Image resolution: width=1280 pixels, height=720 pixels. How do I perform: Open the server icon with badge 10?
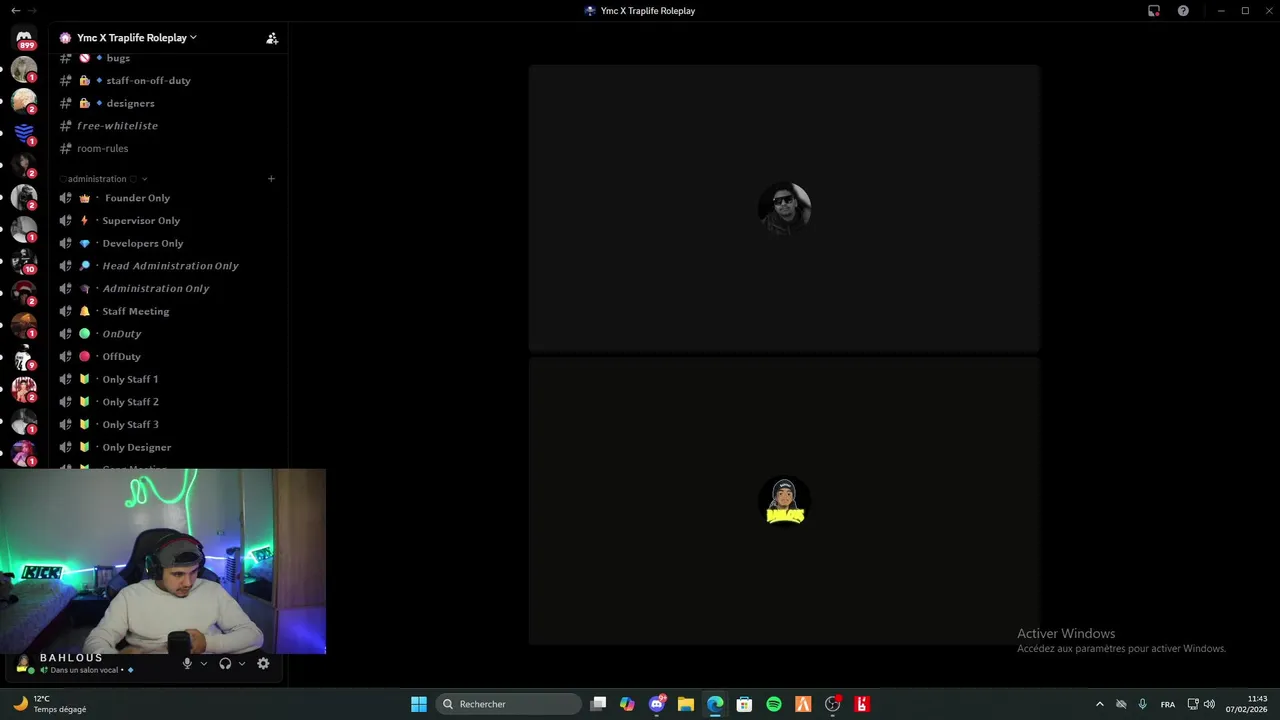pos(24,261)
